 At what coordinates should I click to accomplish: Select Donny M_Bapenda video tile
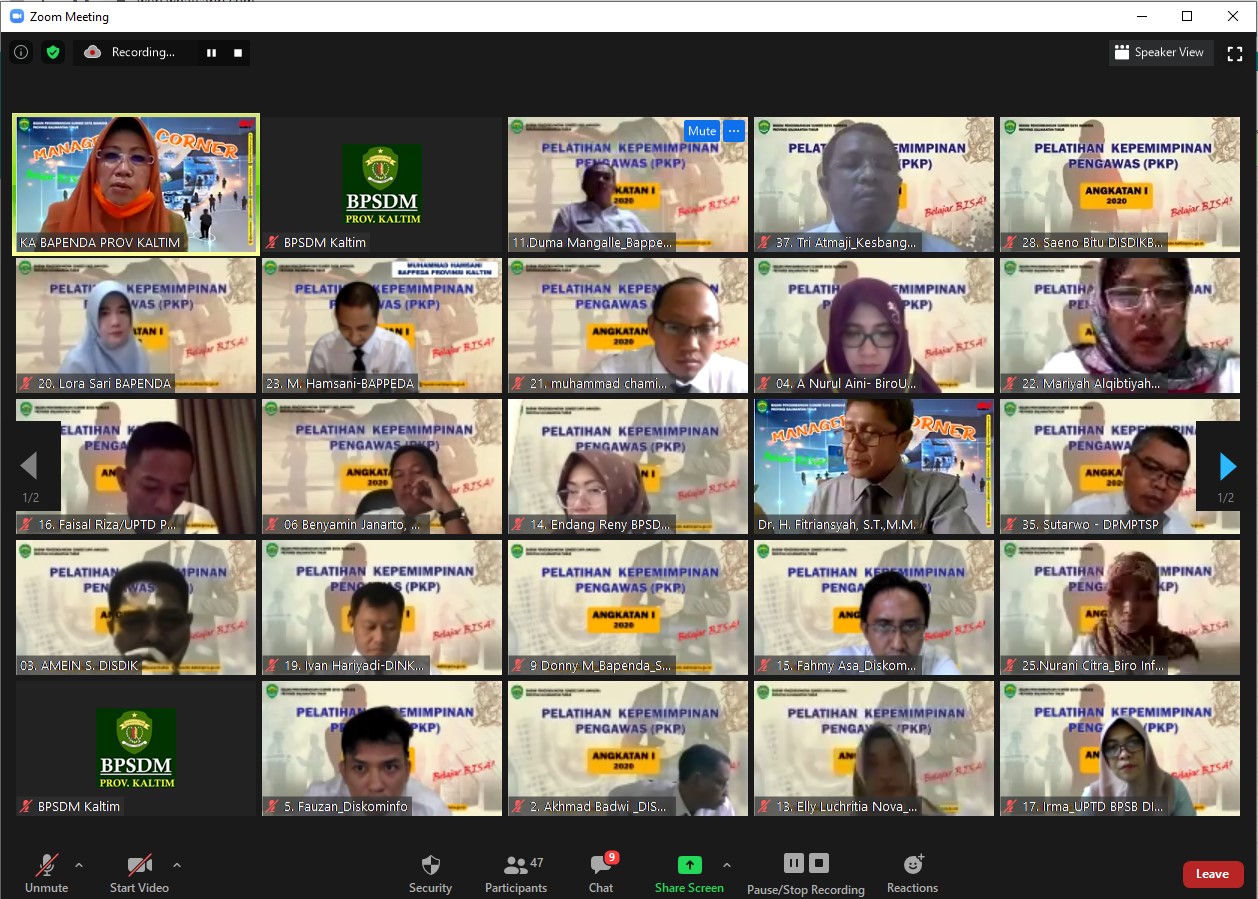[x=628, y=607]
